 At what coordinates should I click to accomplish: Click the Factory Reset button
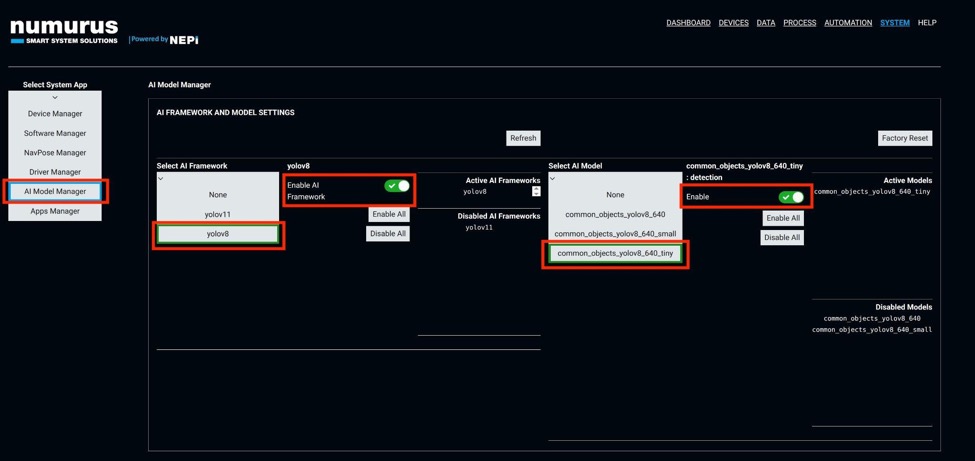(x=904, y=138)
